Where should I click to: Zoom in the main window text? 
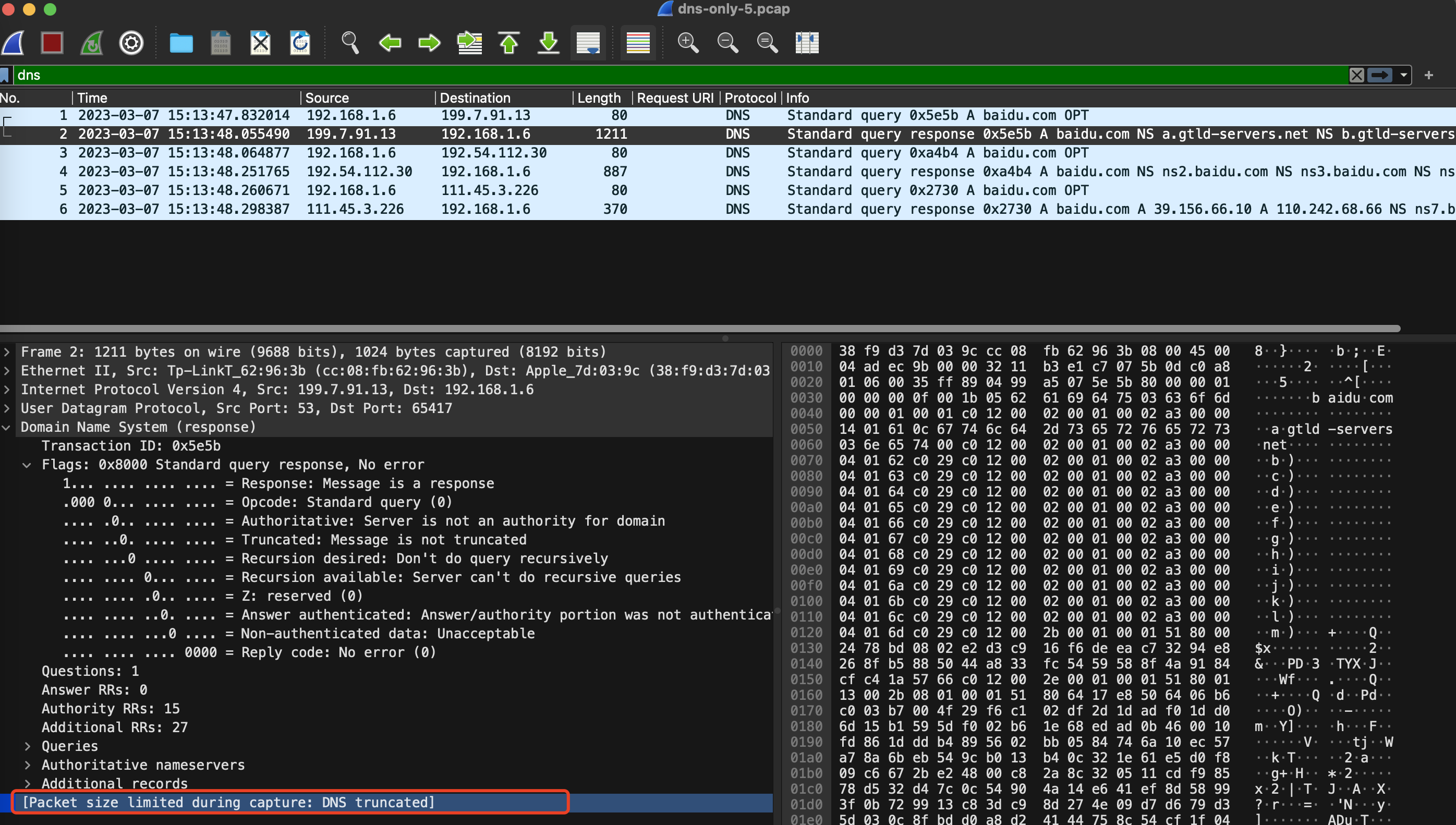pyautogui.click(x=688, y=42)
